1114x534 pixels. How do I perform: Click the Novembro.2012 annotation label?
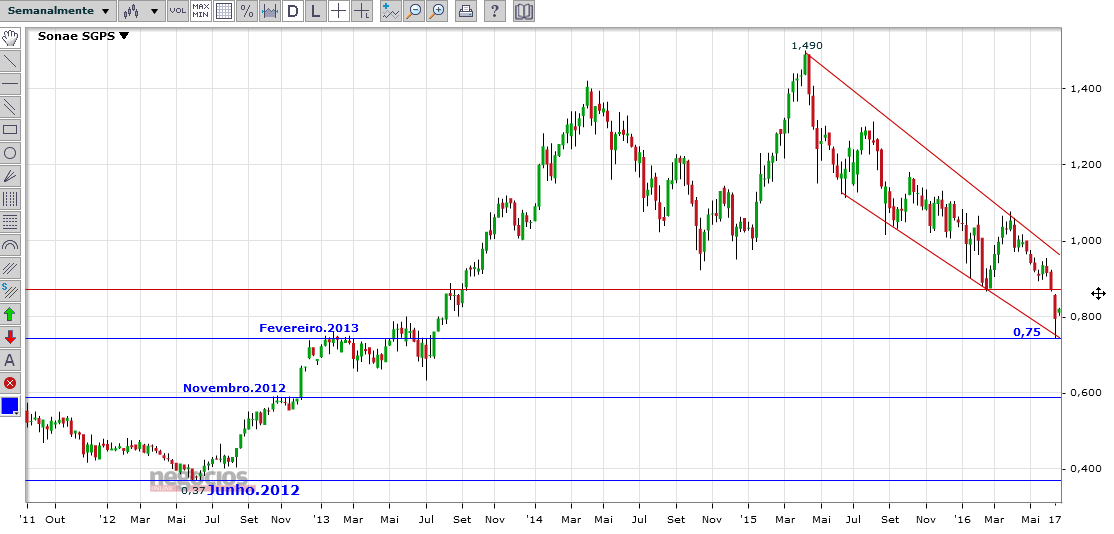[x=234, y=388]
